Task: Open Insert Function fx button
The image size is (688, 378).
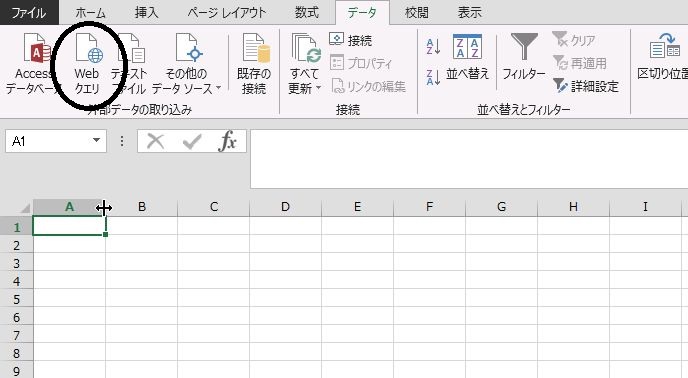Action: point(227,141)
